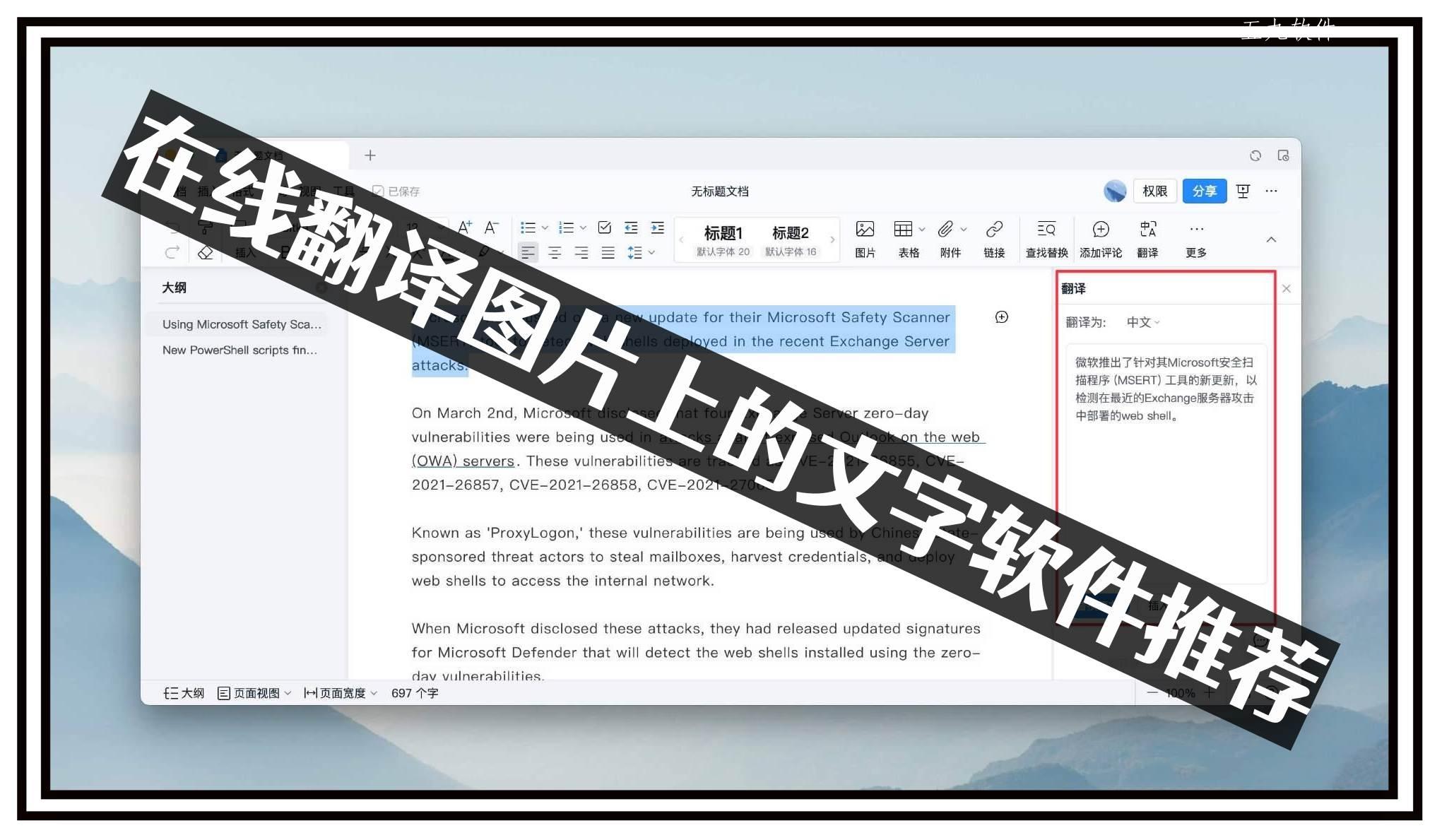Toggle the 大纲 outline in status bar
The image size is (1442, 840).
pyautogui.click(x=184, y=693)
